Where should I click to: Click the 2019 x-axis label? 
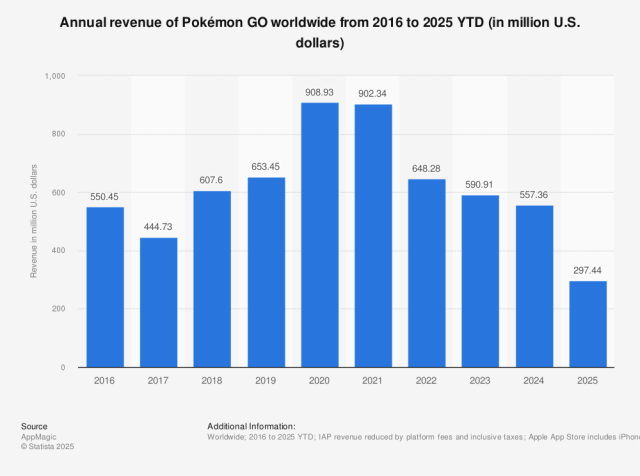tap(266, 381)
